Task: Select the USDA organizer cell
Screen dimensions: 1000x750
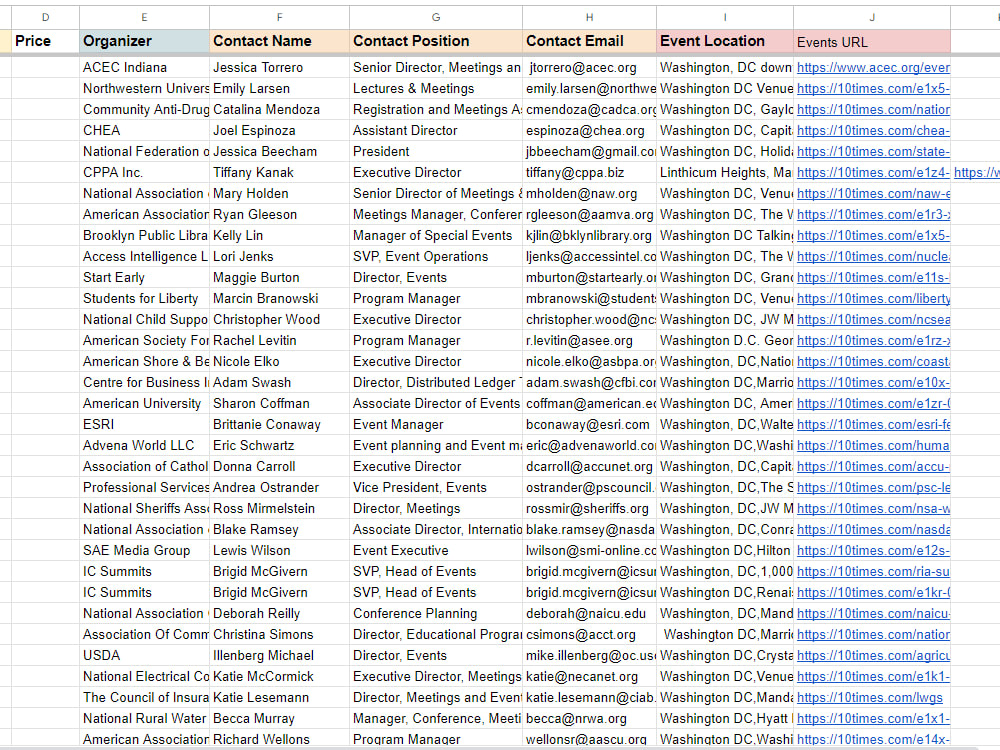Action: [144, 656]
